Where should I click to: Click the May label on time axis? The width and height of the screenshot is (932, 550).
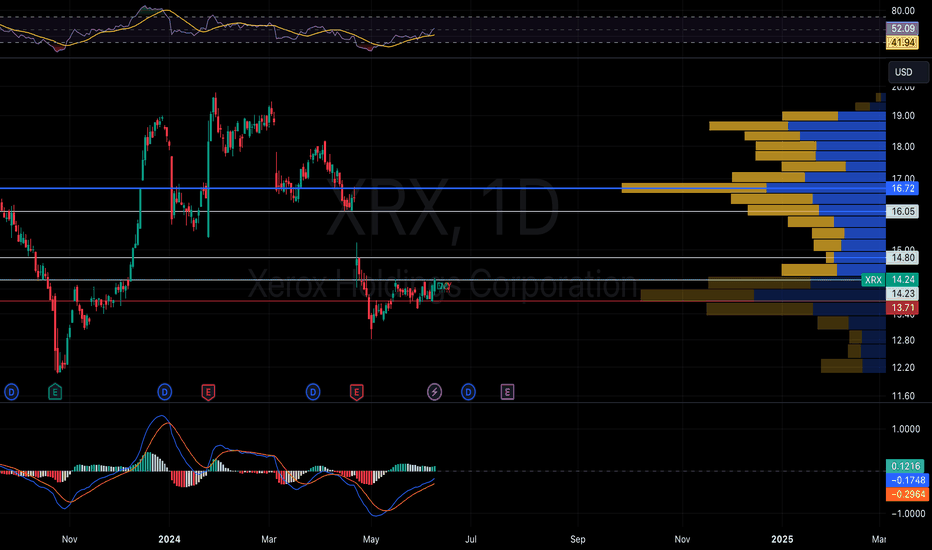371,539
